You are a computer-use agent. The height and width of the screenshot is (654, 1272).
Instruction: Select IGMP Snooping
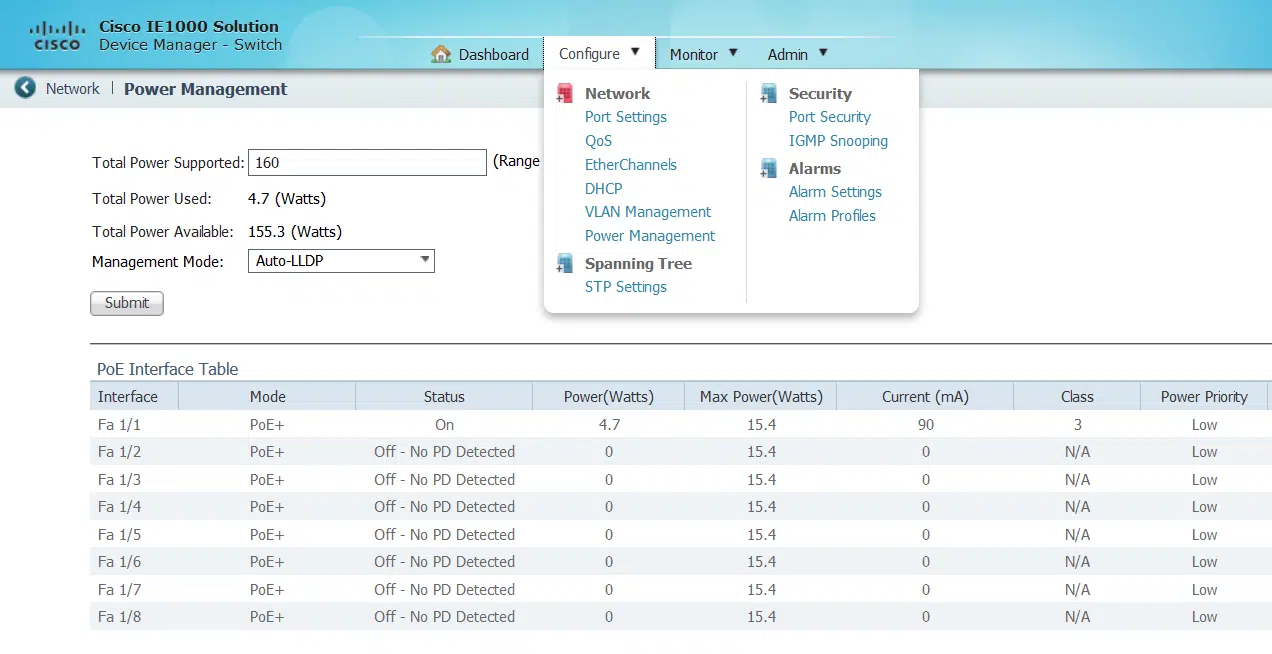[x=838, y=141]
